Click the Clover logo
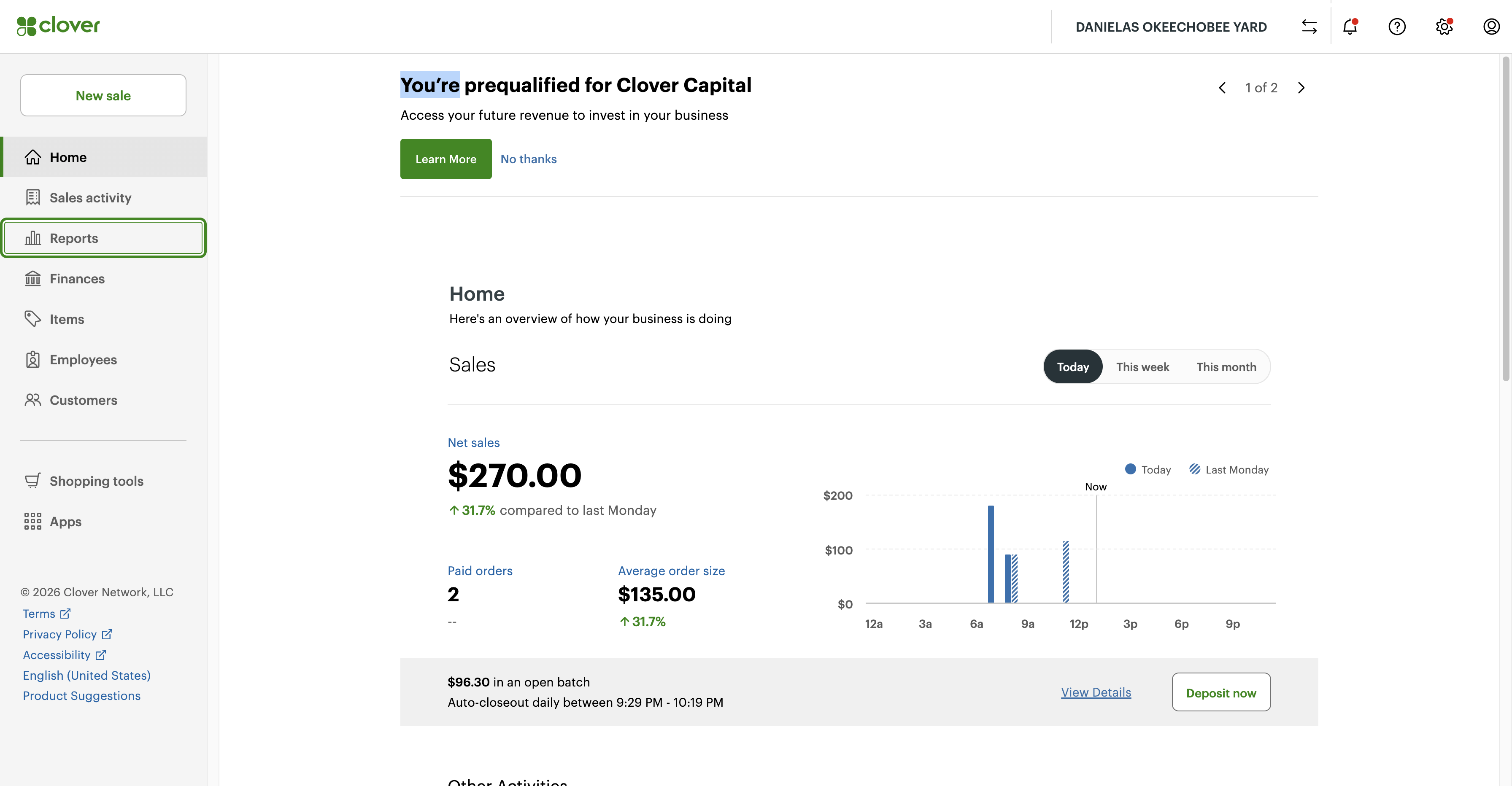 pyautogui.click(x=58, y=26)
